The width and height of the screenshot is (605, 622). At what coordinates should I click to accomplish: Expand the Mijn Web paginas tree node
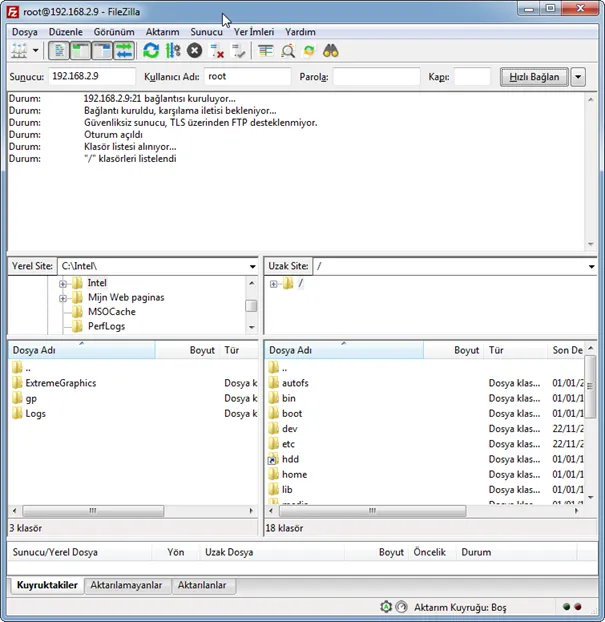63,298
